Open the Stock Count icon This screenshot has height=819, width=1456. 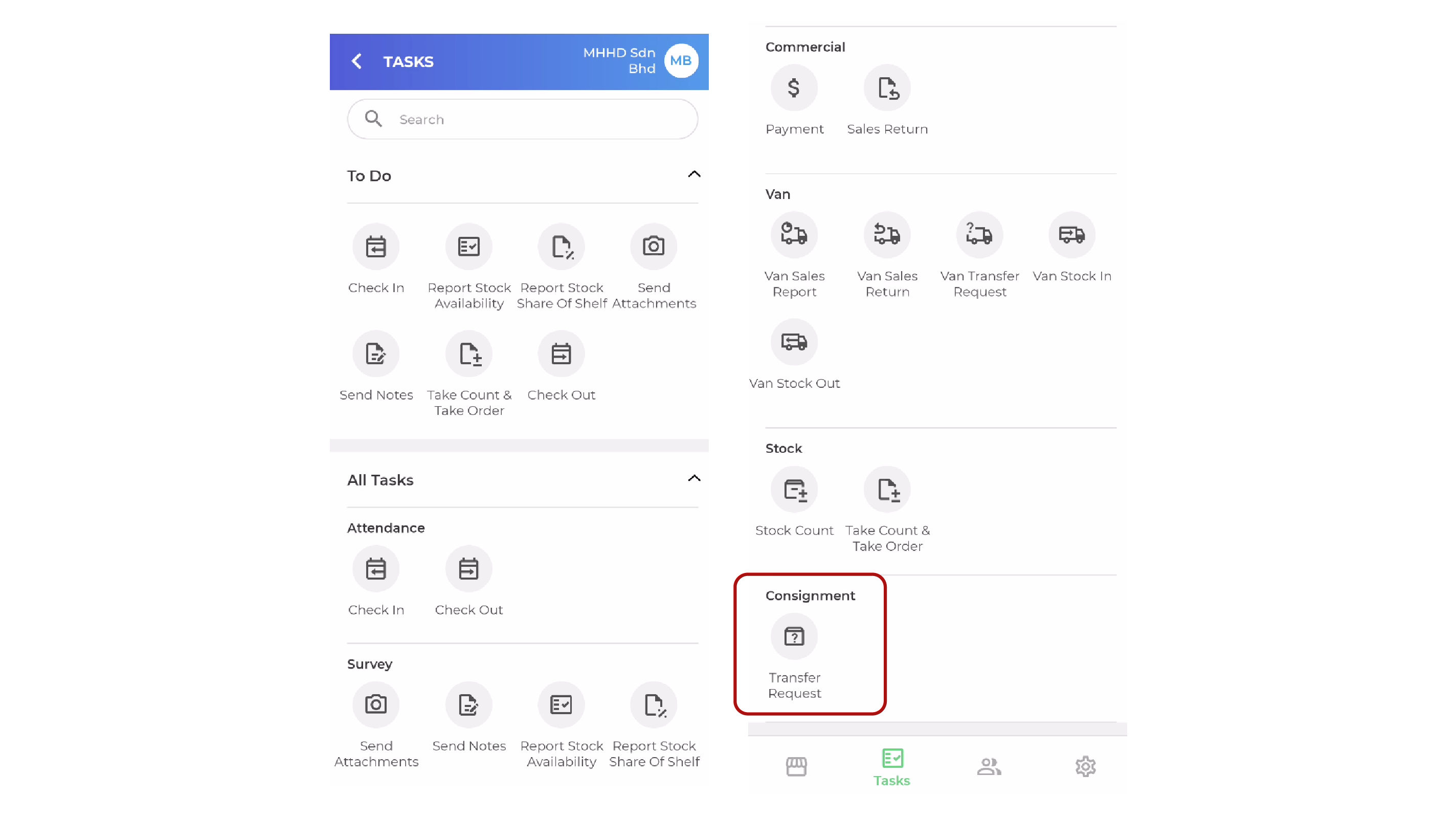794,489
